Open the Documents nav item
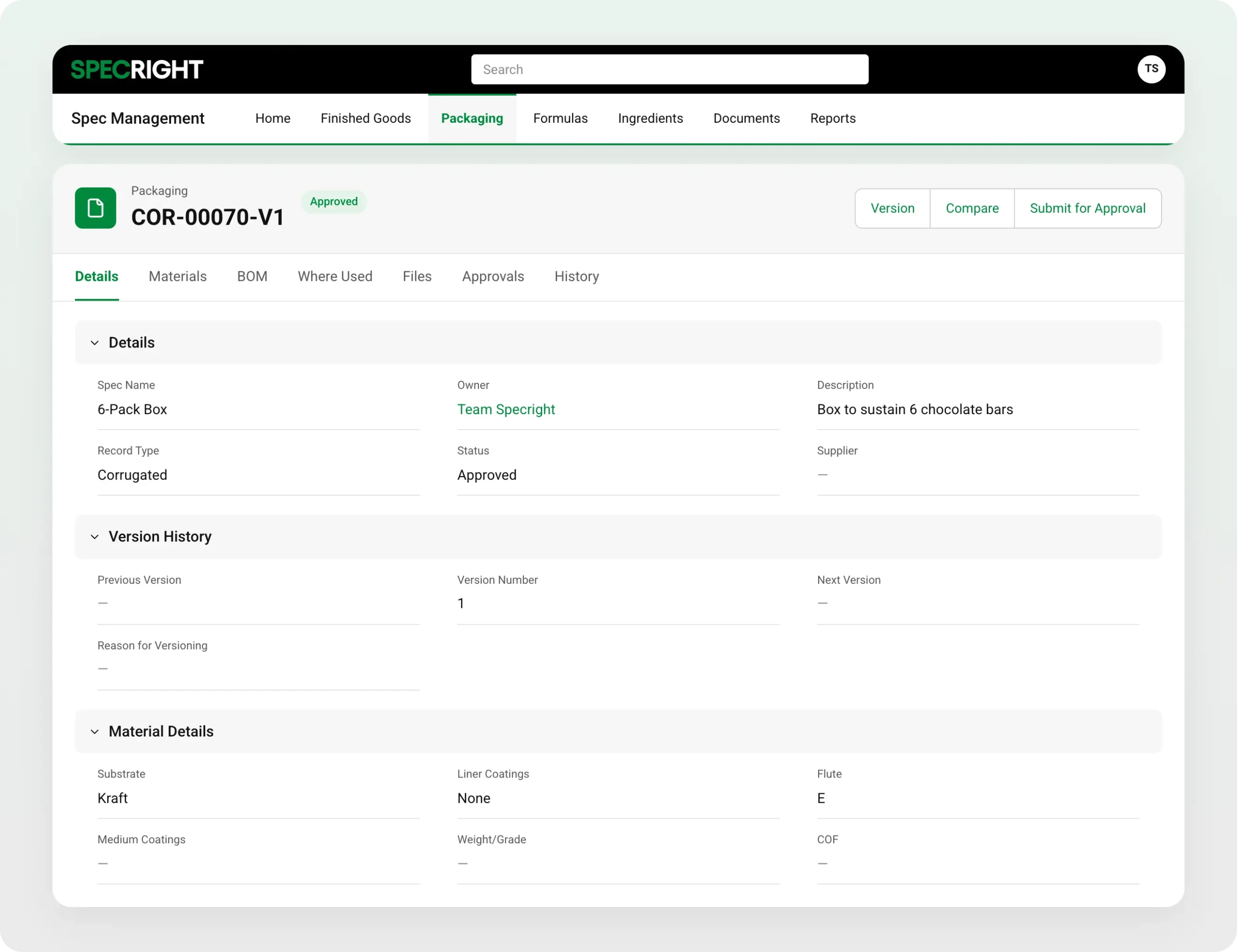1237x952 pixels. tap(747, 118)
